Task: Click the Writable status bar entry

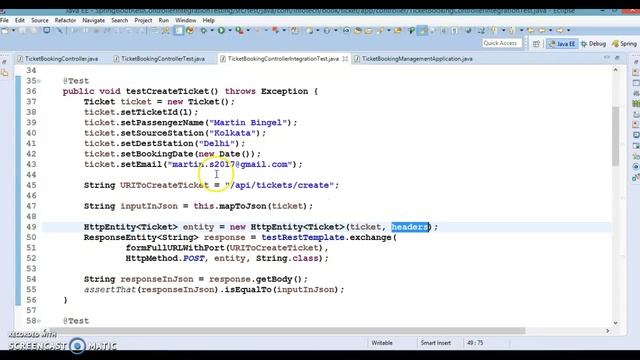Action: coord(382,343)
